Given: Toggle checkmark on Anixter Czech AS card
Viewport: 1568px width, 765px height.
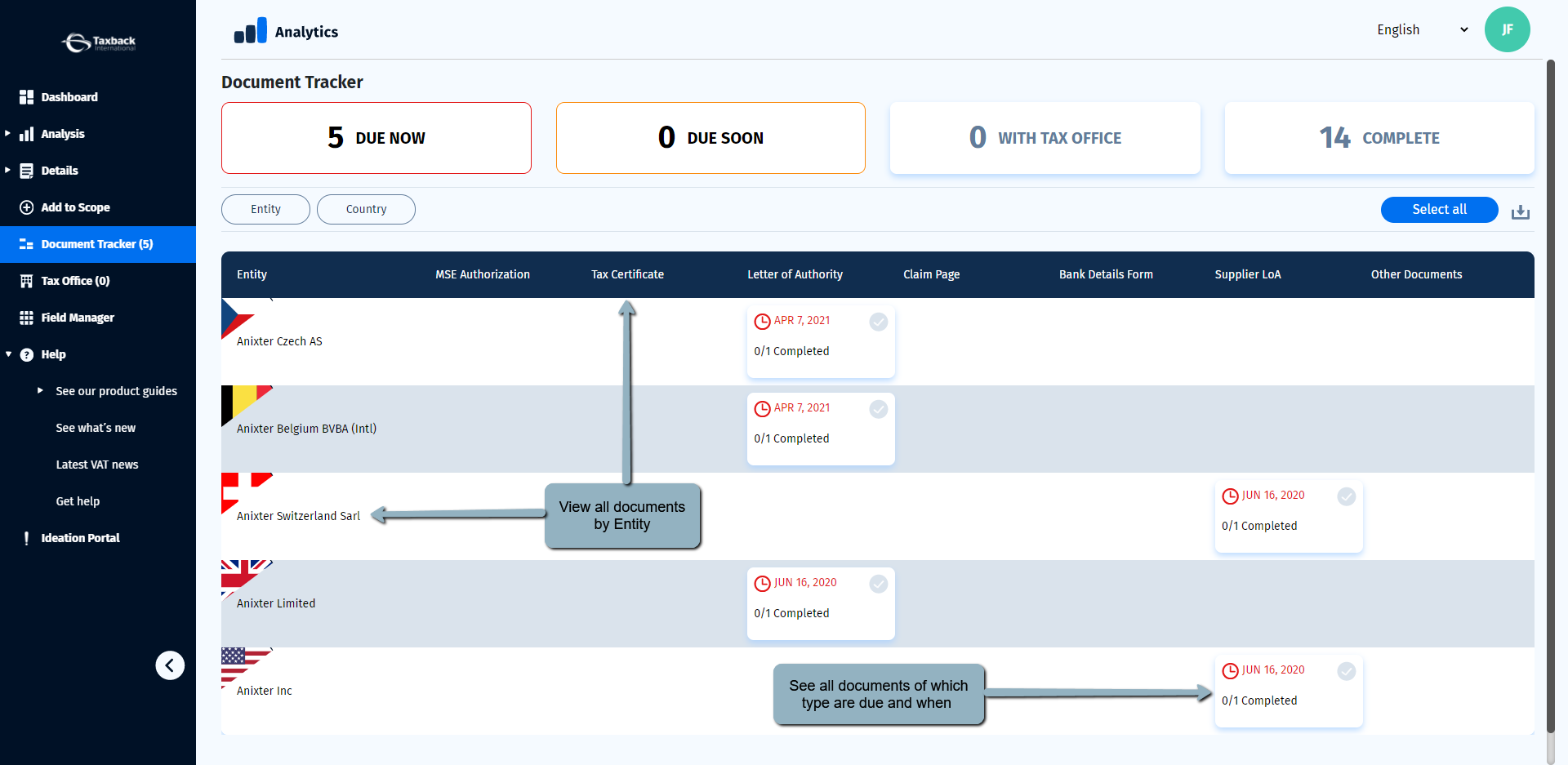Looking at the screenshot, I should point(879,322).
